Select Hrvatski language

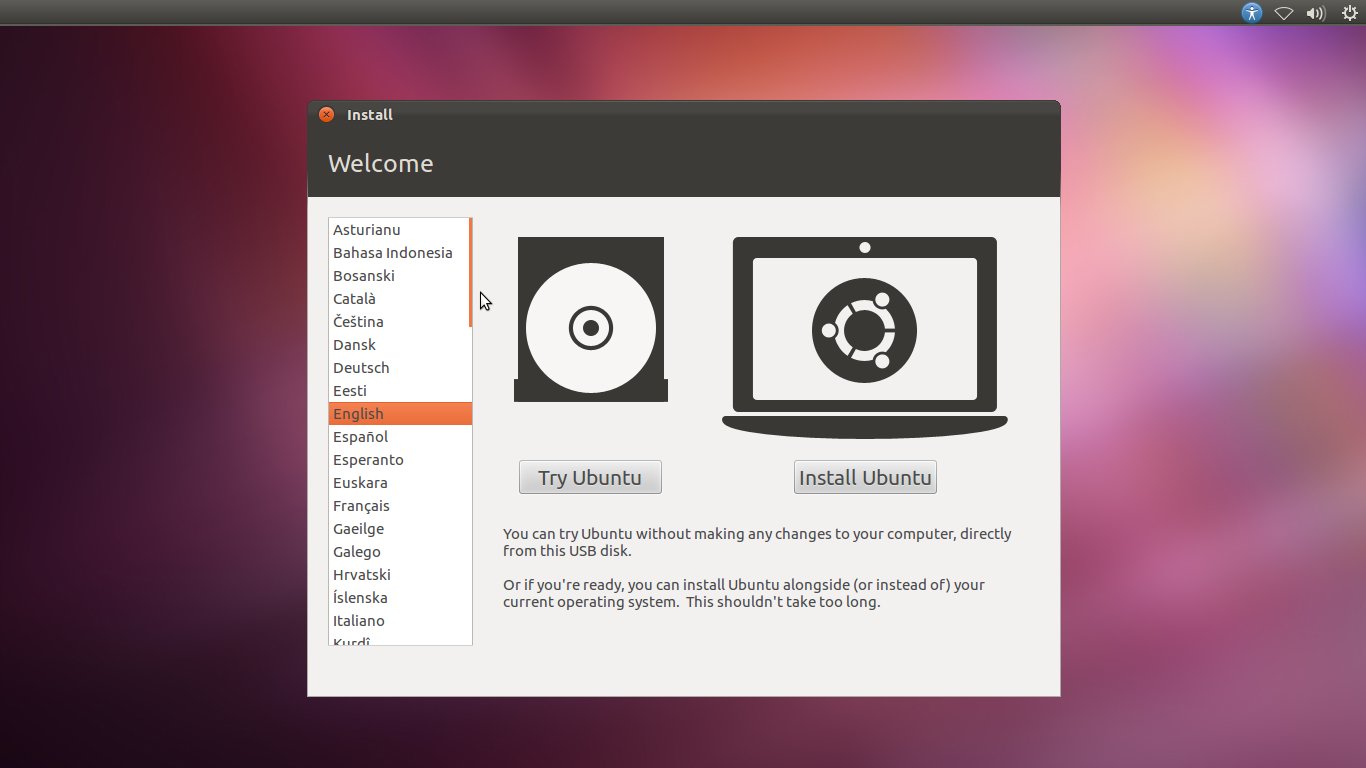(400, 575)
